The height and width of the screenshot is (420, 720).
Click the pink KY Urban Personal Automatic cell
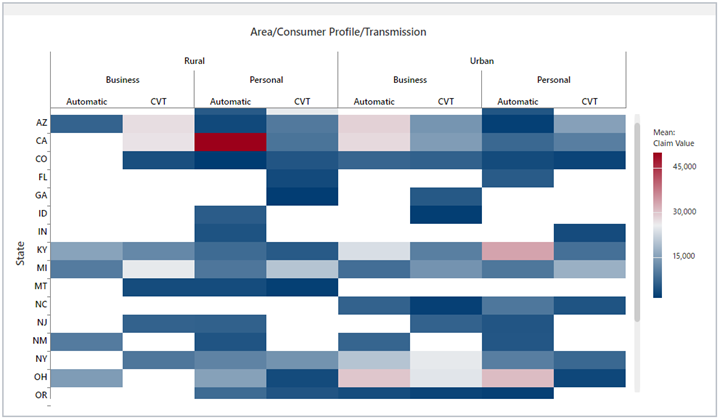pyautogui.click(x=517, y=251)
